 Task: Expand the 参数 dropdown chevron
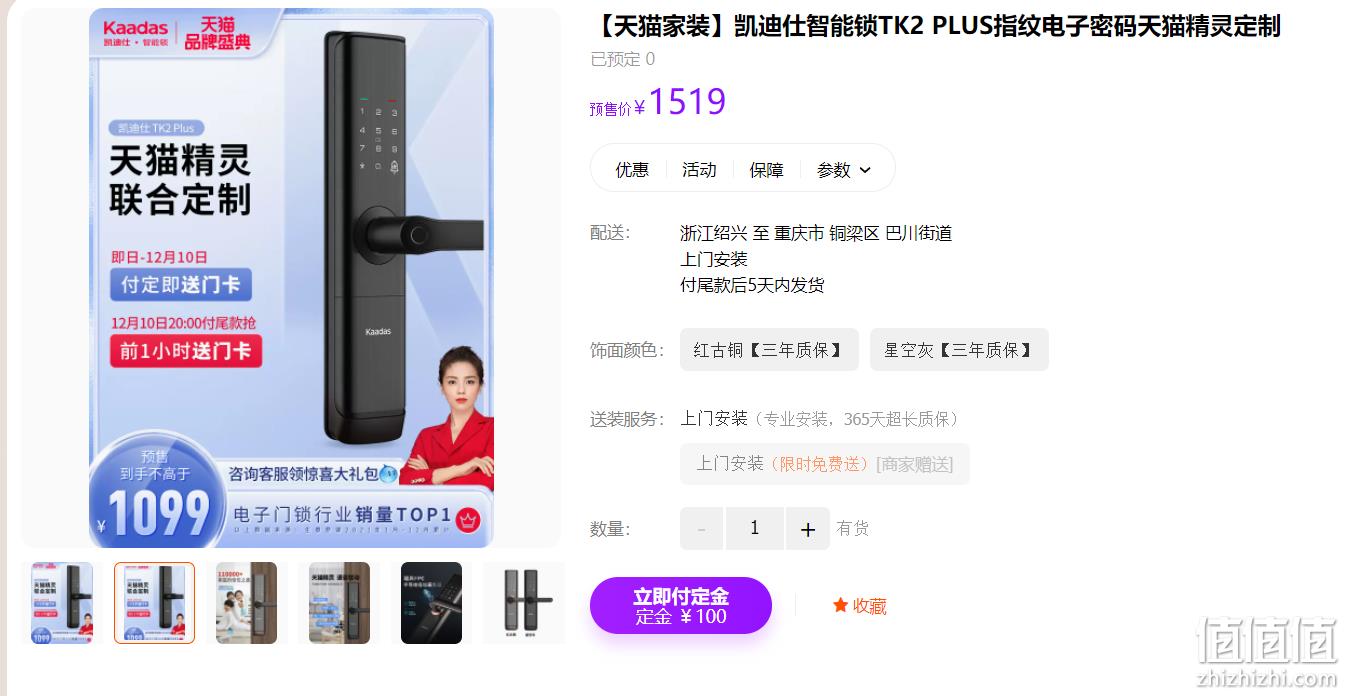tap(865, 170)
